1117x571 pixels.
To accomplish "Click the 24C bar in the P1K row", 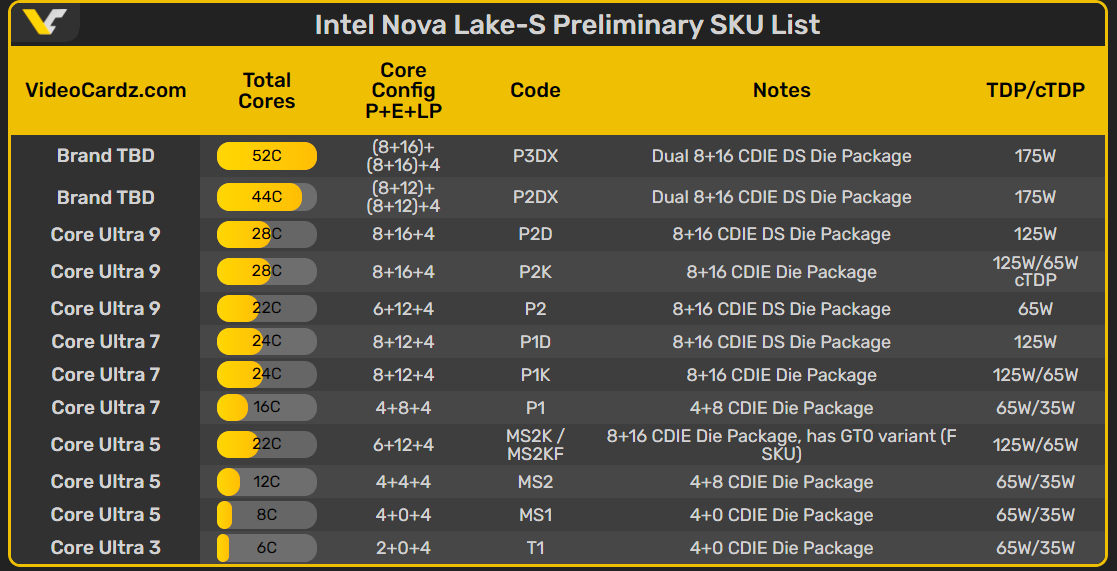I will point(266,374).
